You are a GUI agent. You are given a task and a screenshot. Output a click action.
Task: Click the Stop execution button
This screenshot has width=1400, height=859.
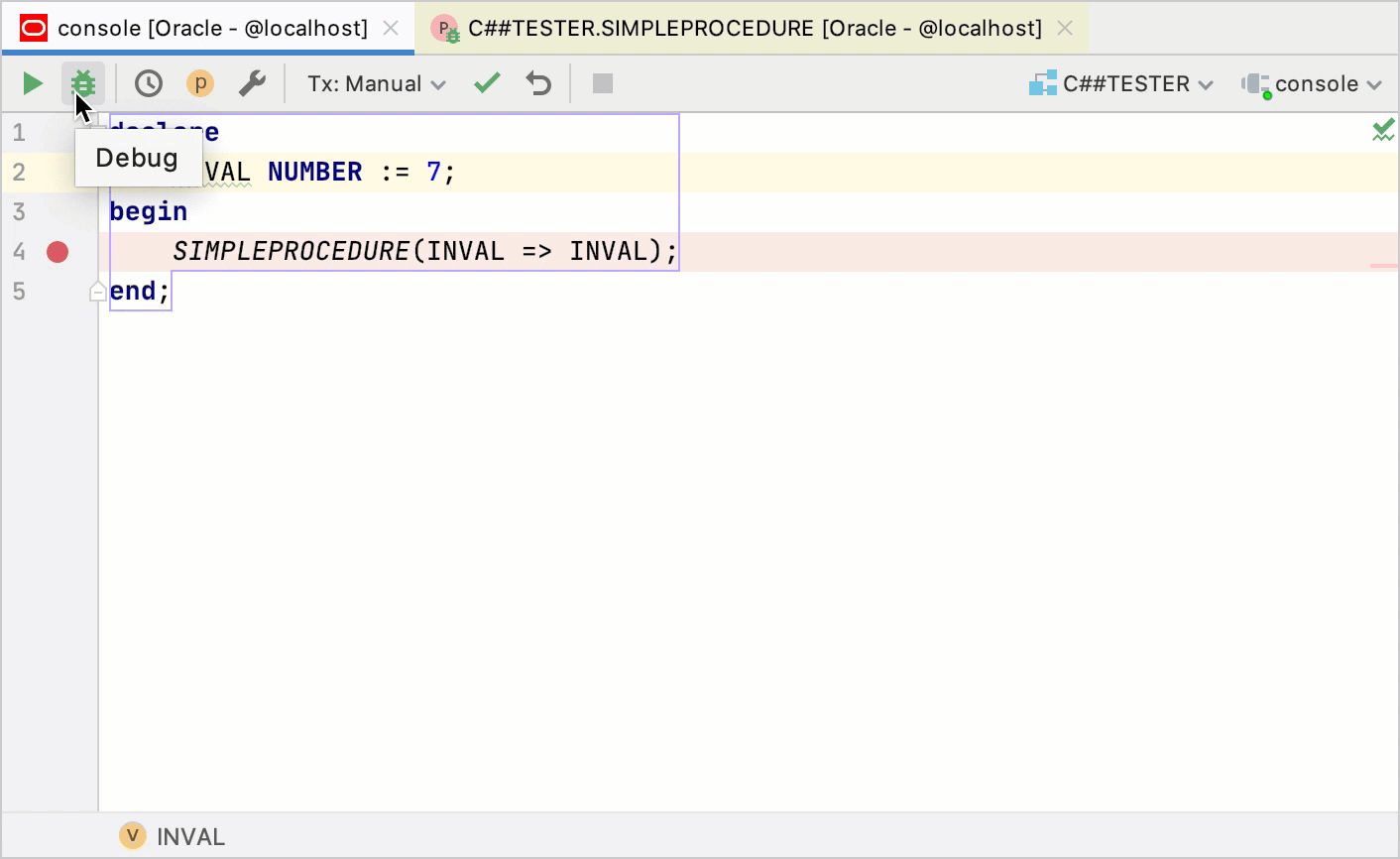coord(602,83)
